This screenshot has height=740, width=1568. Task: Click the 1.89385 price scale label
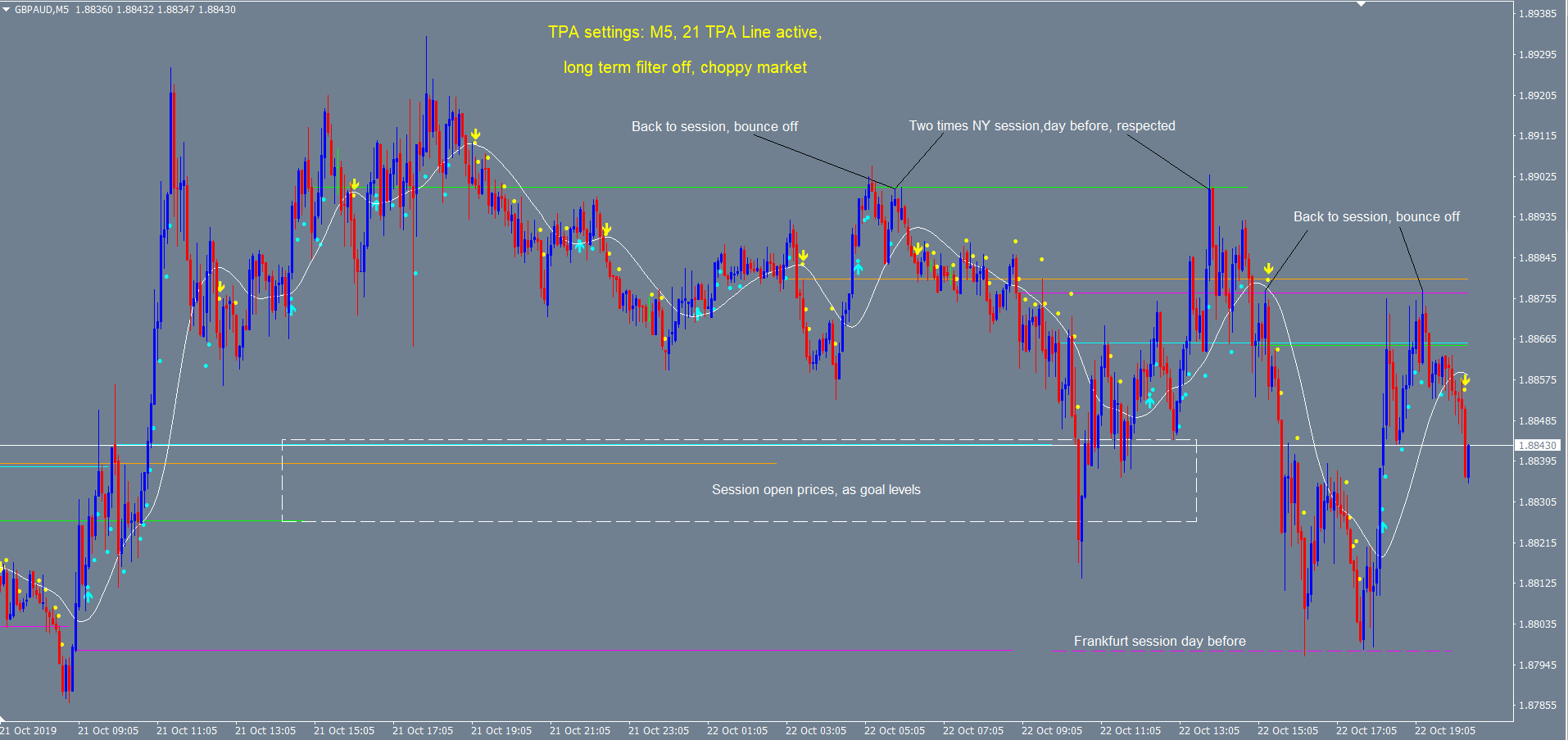click(1537, 14)
